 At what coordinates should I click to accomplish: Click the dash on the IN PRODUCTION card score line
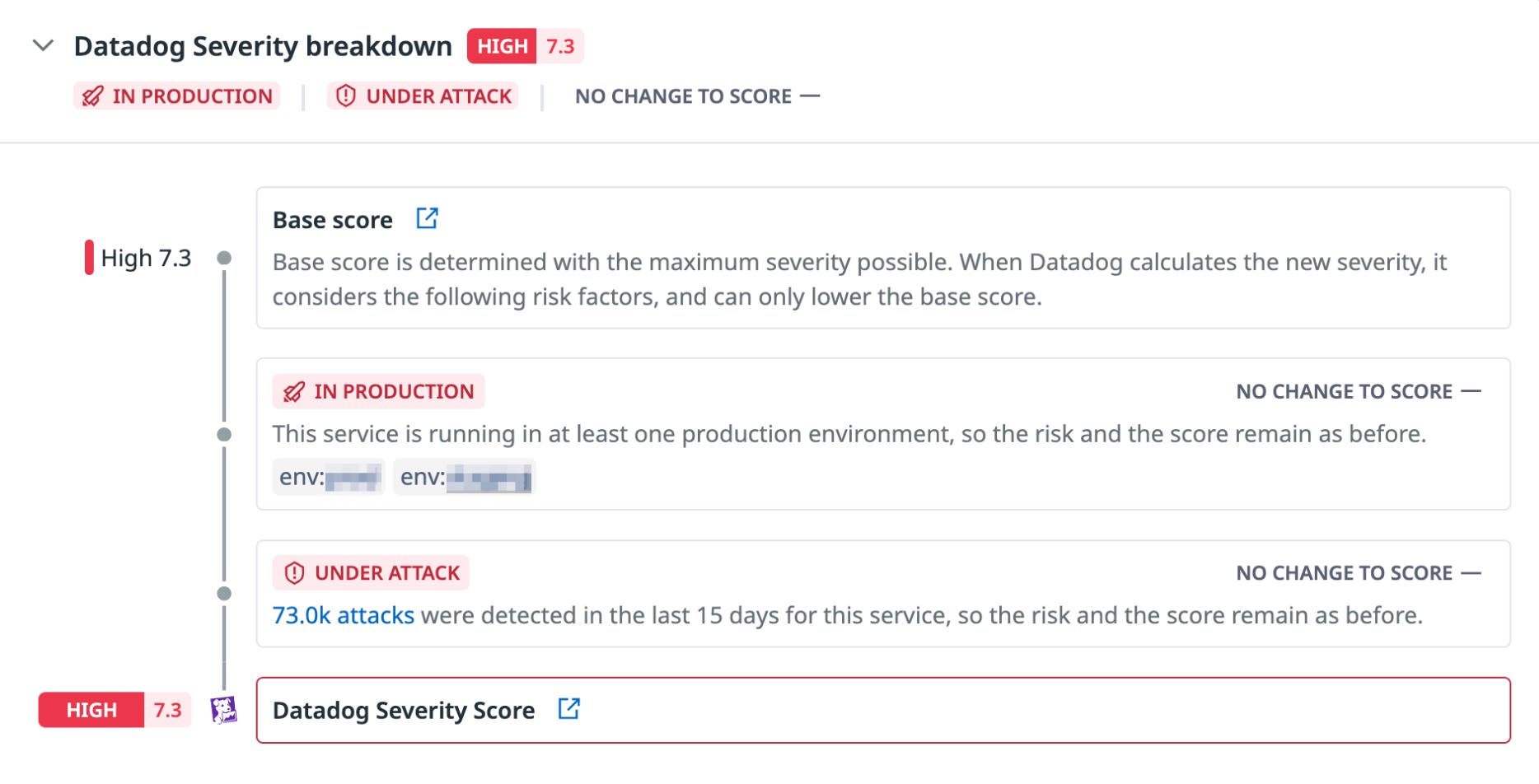[1472, 391]
